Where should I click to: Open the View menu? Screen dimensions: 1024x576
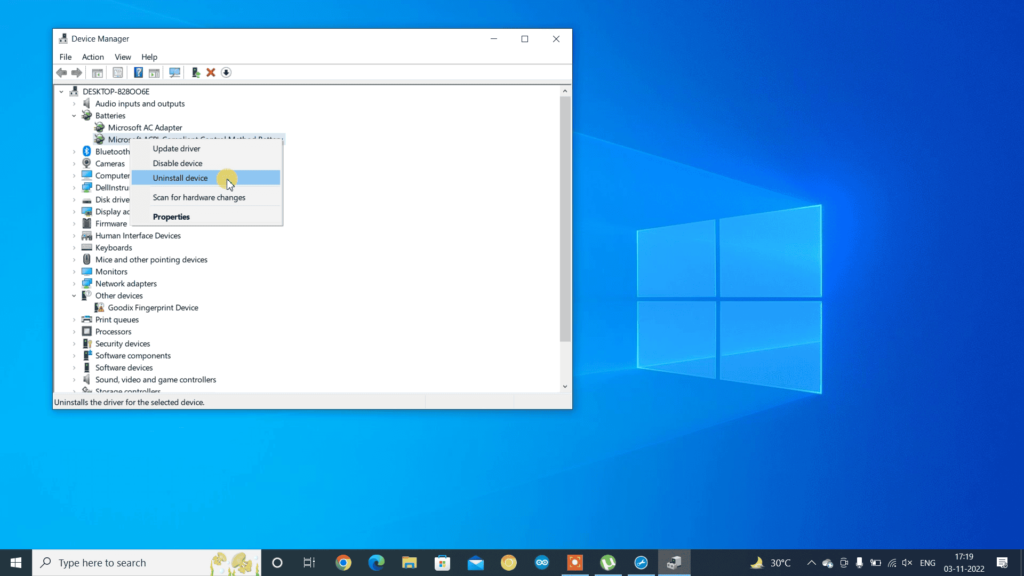click(x=123, y=57)
